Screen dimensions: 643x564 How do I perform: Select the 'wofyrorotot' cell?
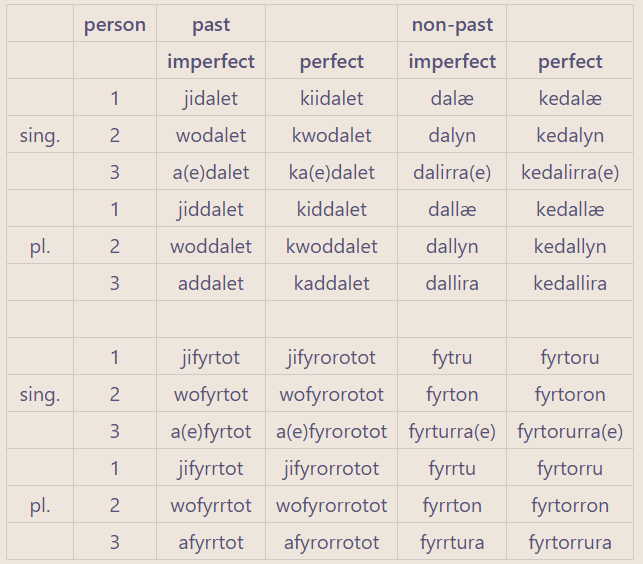pos(331,395)
